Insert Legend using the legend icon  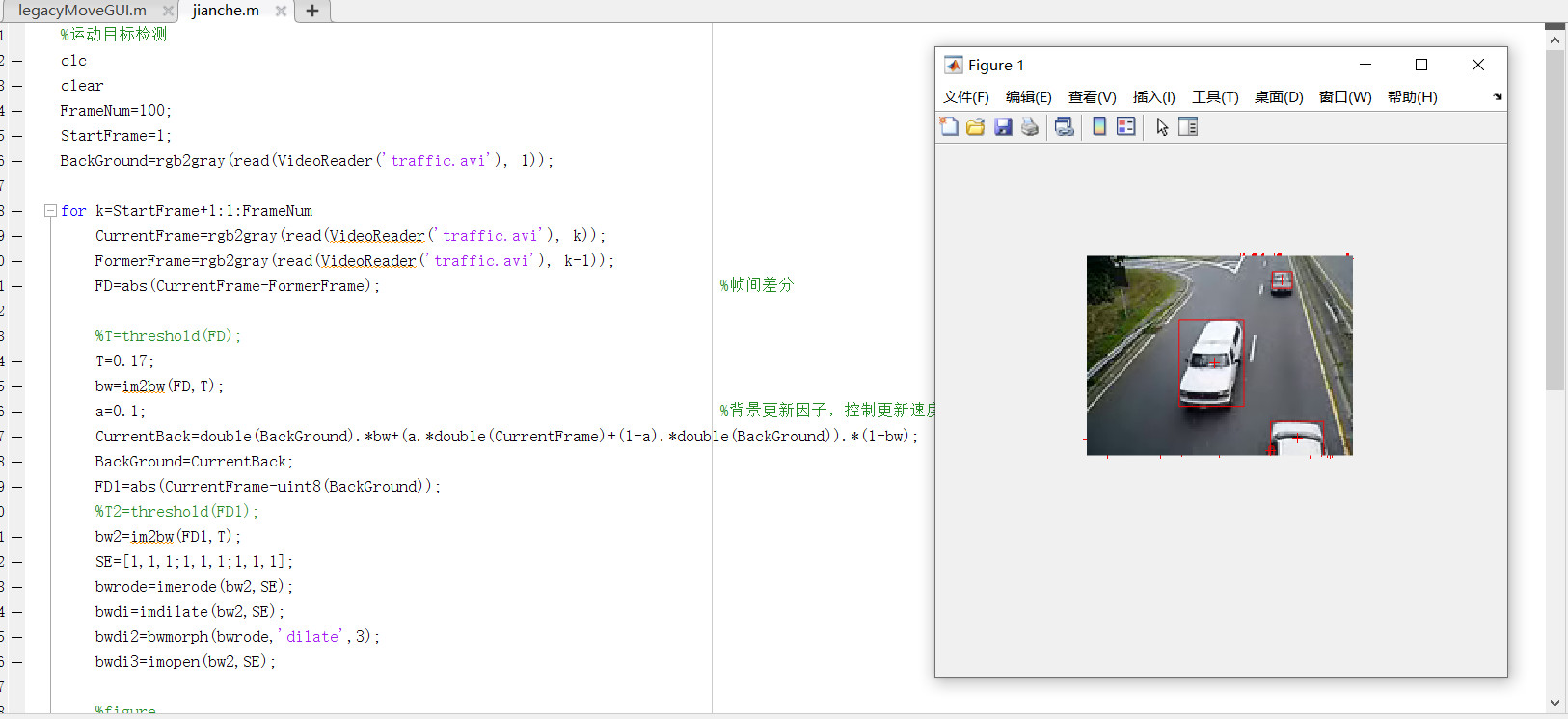click(1126, 126)
